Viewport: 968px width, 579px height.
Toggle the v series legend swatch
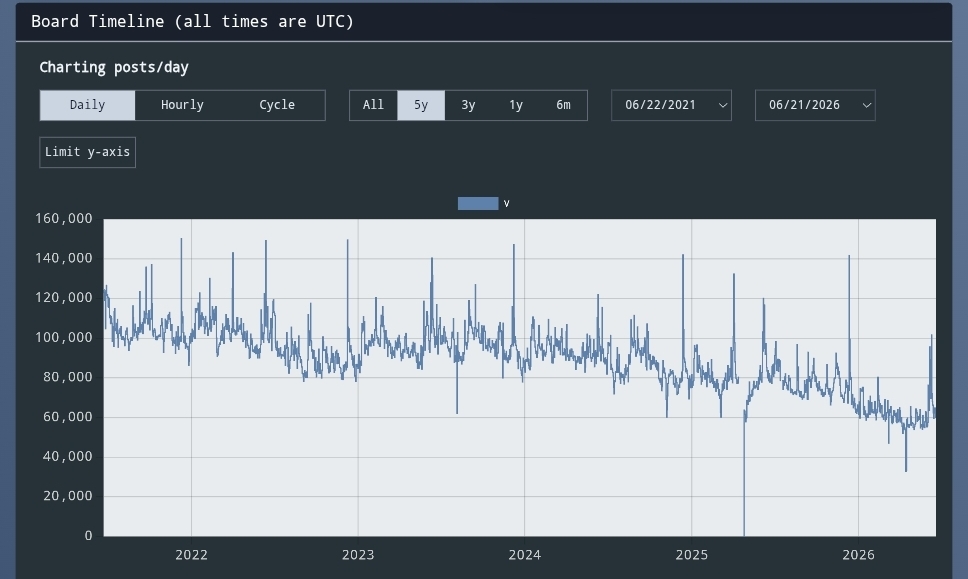[478, 204]
